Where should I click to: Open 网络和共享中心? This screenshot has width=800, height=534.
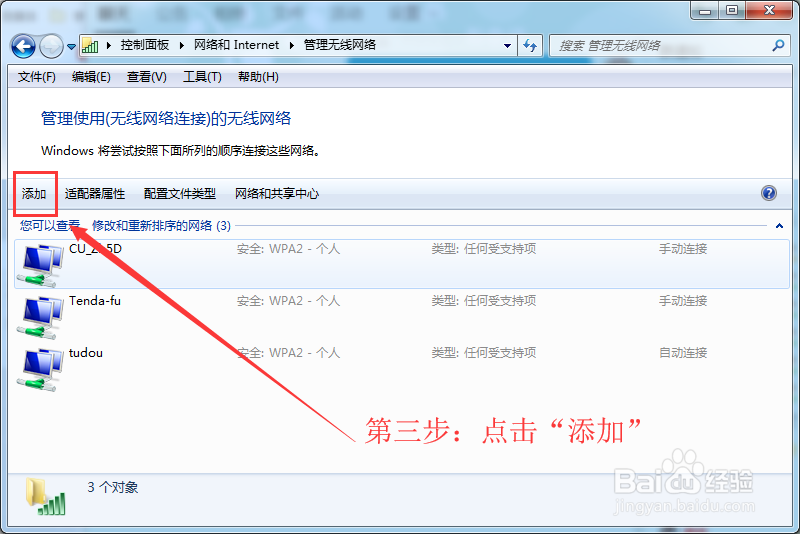(x=277, y=194)
